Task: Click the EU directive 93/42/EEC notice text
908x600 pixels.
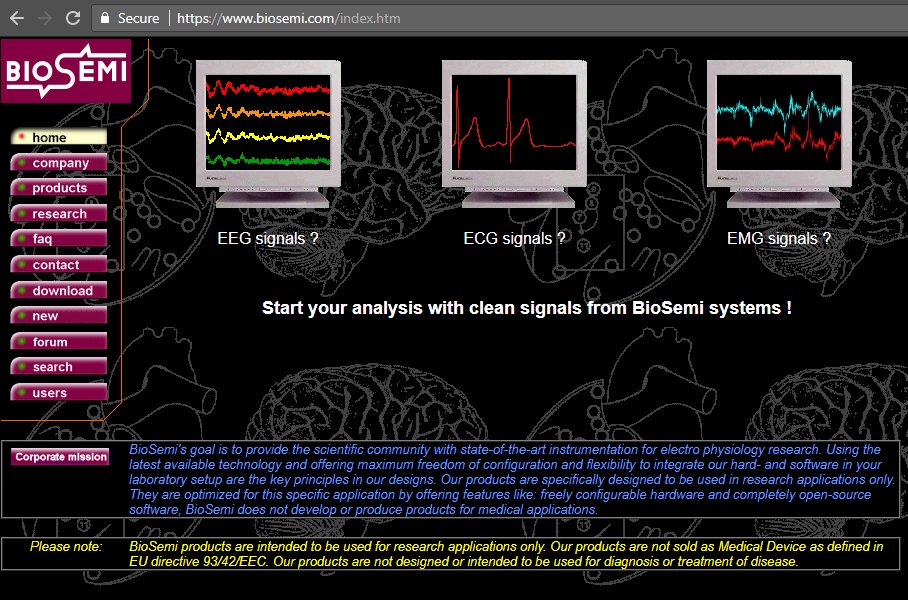Action: click(506, 554)
